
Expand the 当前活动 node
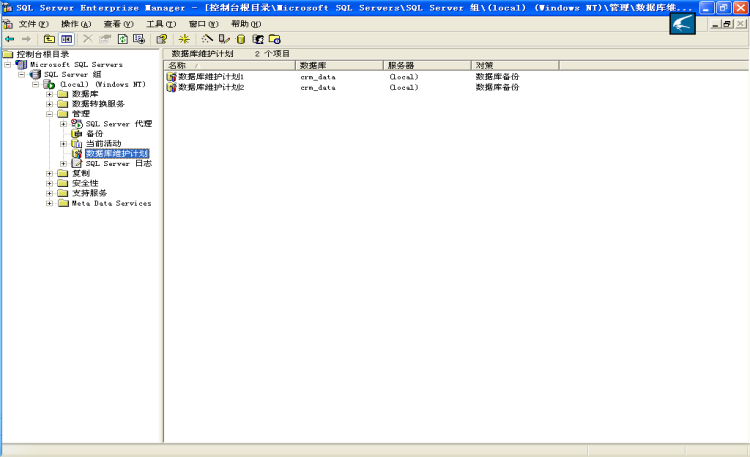pos(63,144)
